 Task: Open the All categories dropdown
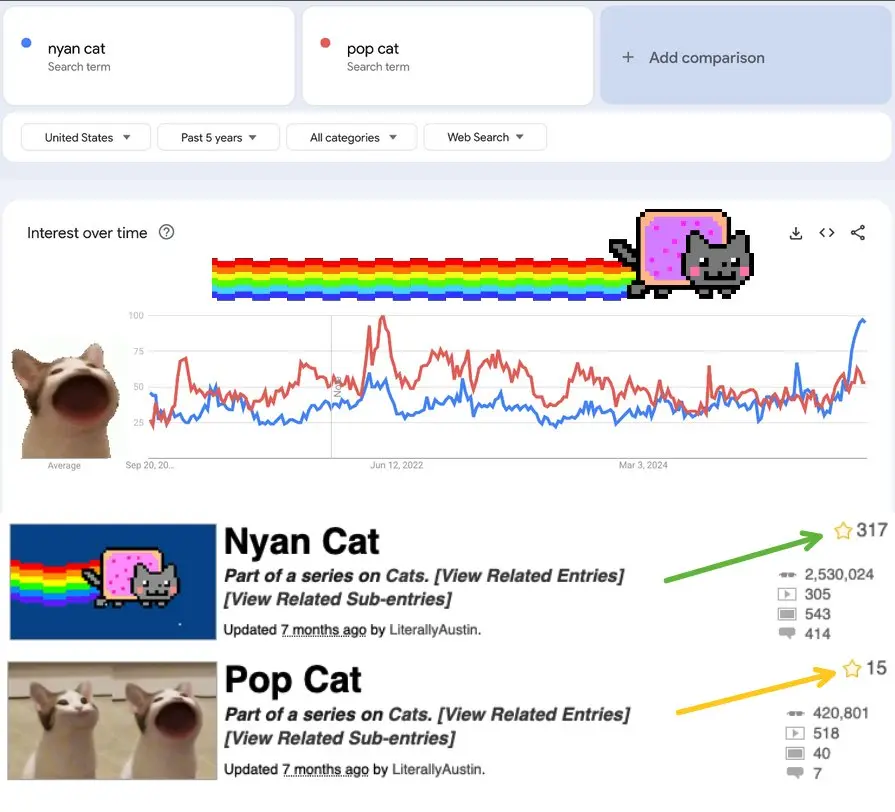click(x=352, y=138)
